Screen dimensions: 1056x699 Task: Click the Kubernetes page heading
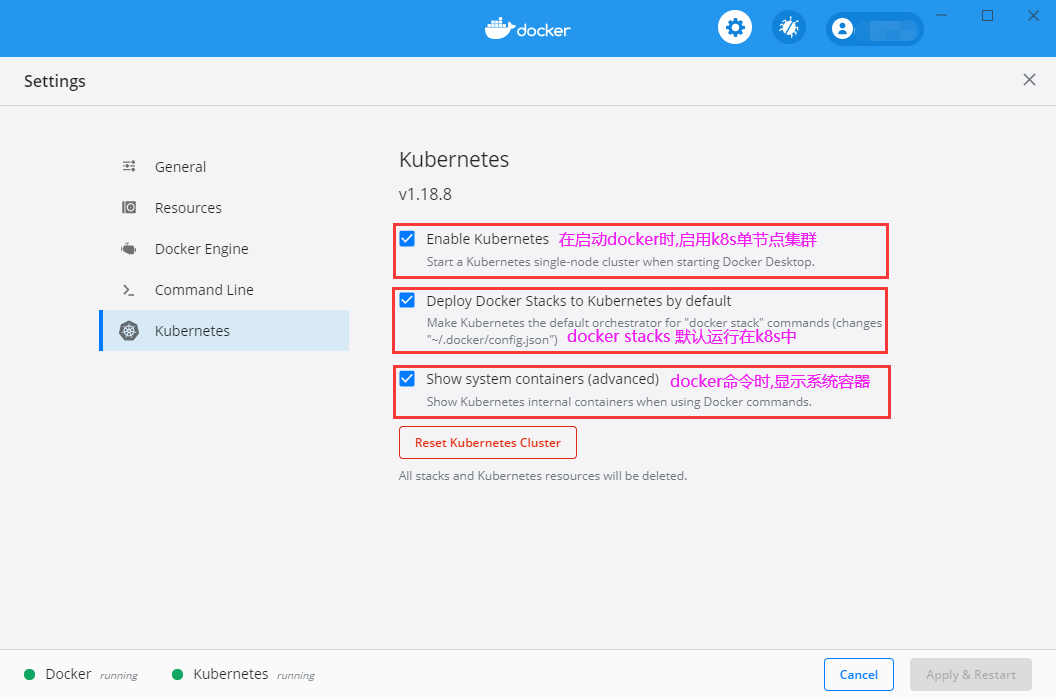(454, 160)
